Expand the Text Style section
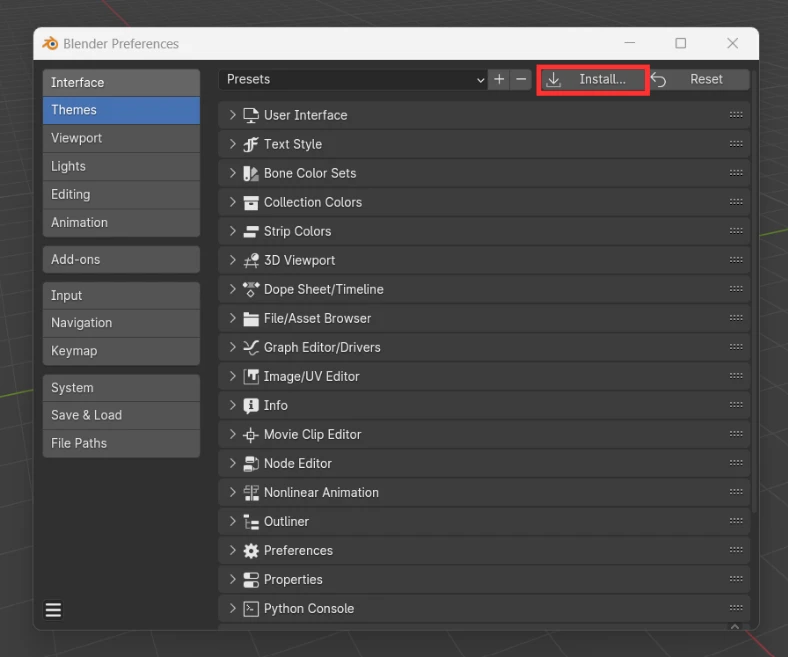Viewport: 788px width, 657px height. (x=232, y=144)
